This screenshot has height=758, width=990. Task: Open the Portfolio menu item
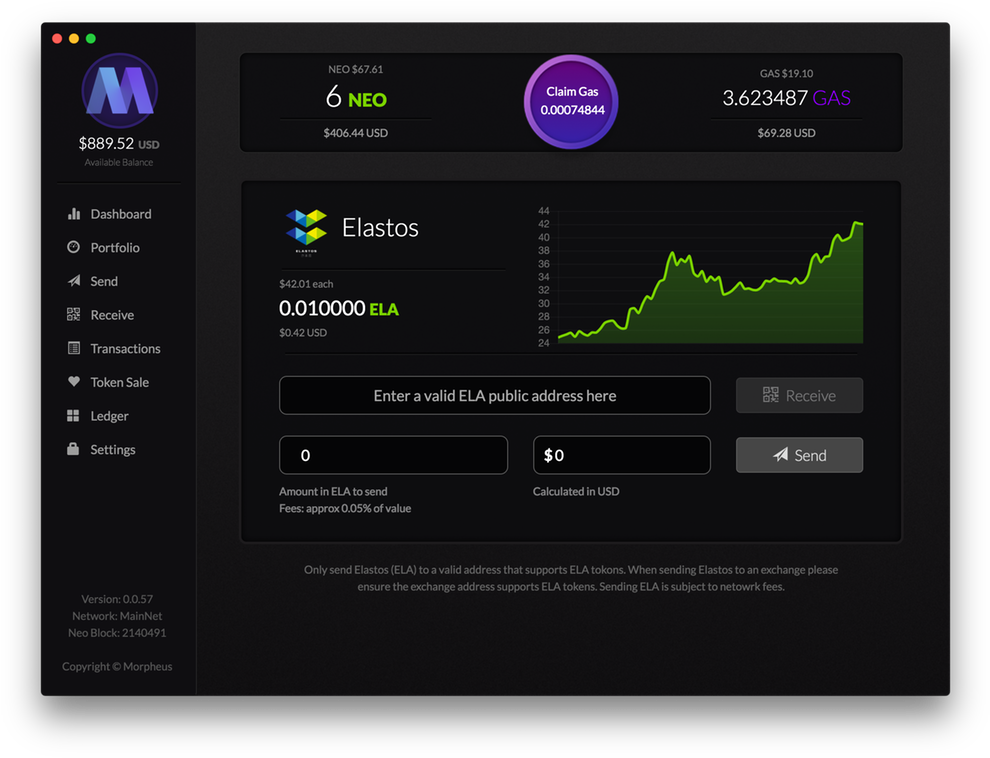click(115, 248)
